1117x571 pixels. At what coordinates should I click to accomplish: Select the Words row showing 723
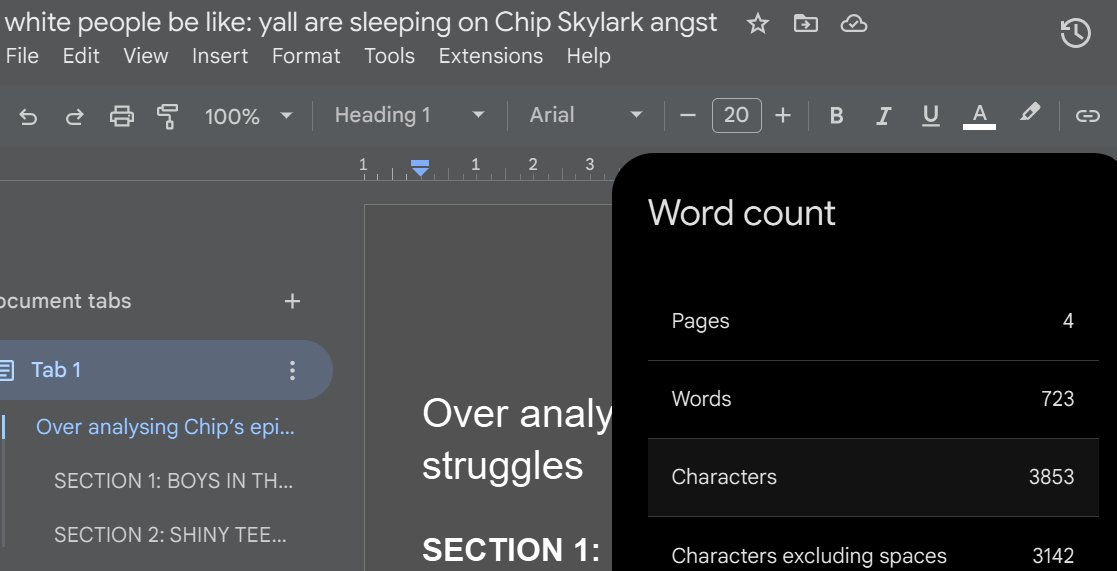coord(873,399)
